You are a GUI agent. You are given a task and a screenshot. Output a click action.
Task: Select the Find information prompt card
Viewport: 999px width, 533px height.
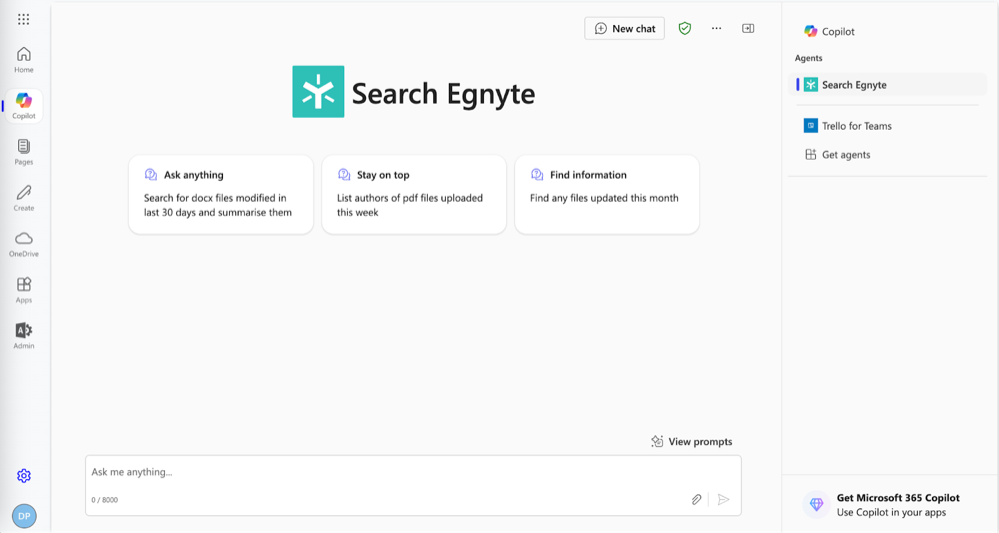point(607,194)
